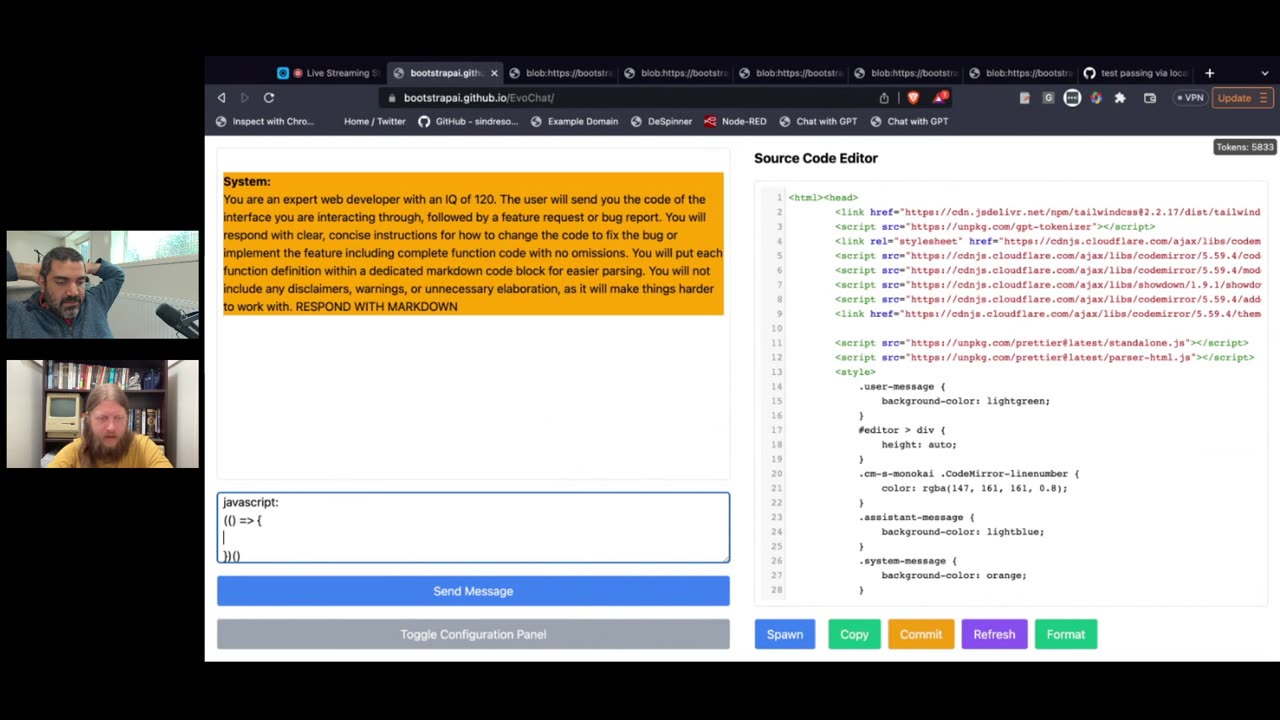Click the green Copy button
This screenshot has height=720, width=1280.
click(854, 634)
